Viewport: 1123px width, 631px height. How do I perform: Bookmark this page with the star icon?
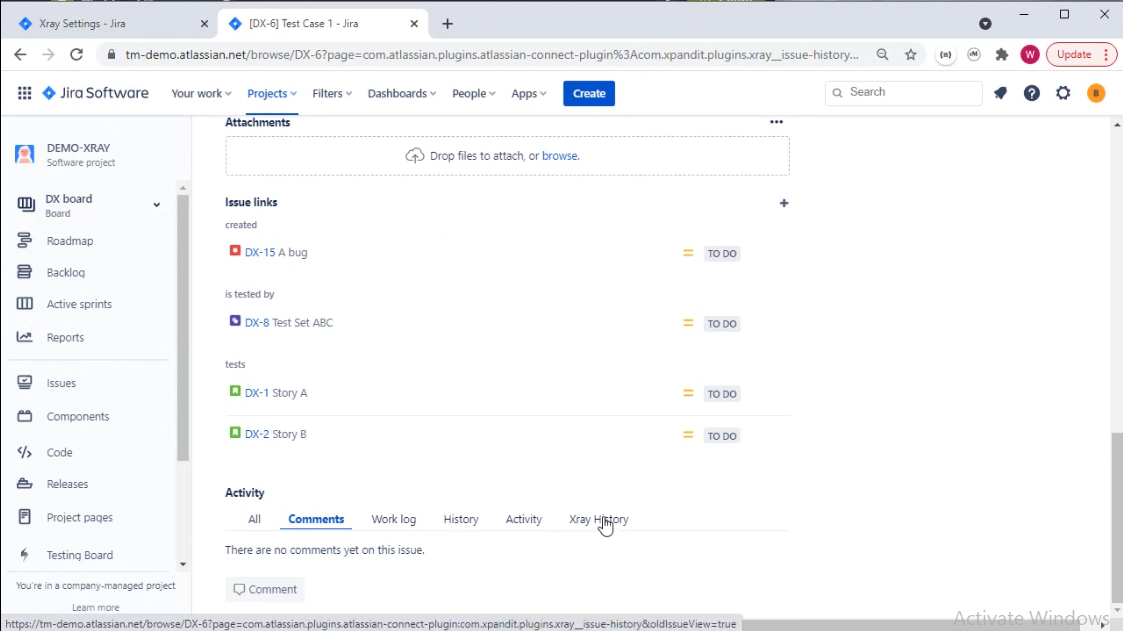point(911,55)
